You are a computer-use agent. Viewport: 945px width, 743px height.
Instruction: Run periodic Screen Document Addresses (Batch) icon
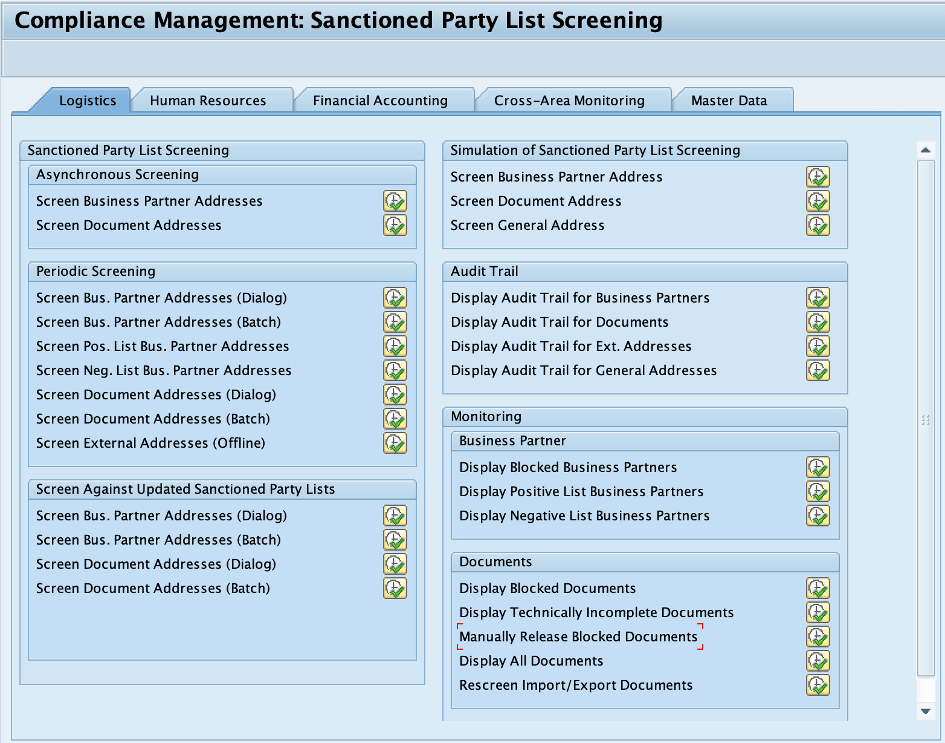395,418
